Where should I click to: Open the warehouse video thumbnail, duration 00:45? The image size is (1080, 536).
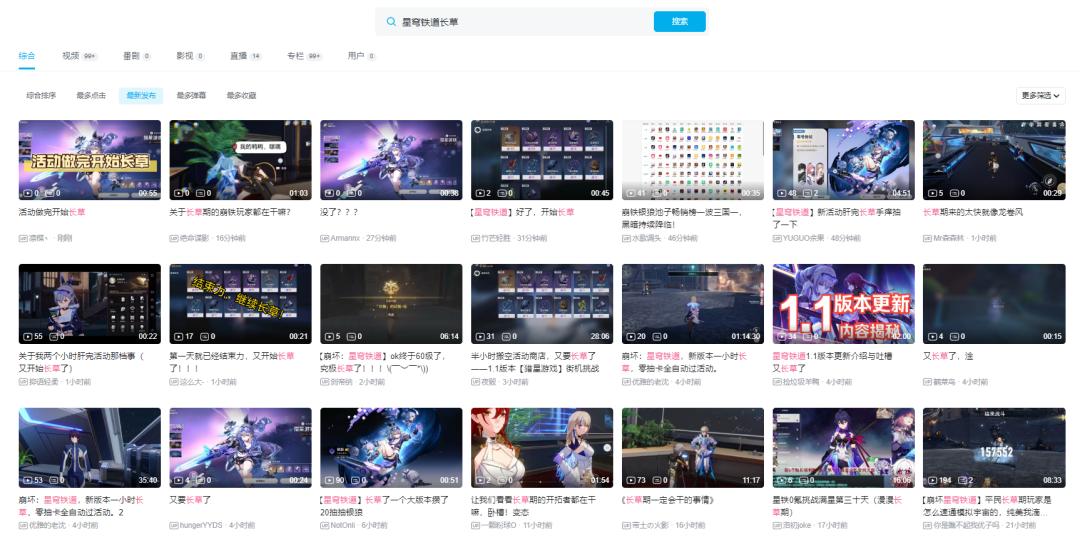pyautogui.click(x=542, y=160)
